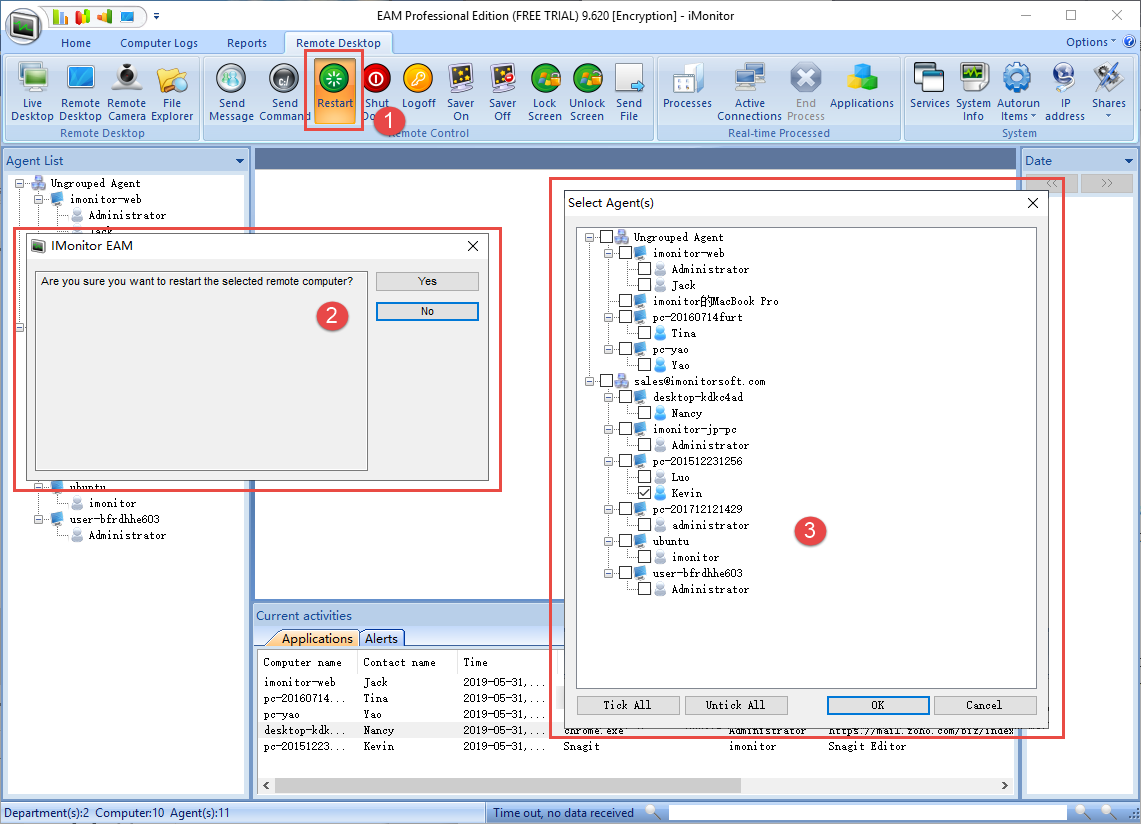The image size is (1141, 824).
Task: Open Remote Desktop ribbon button
Action: coord(80,92)
